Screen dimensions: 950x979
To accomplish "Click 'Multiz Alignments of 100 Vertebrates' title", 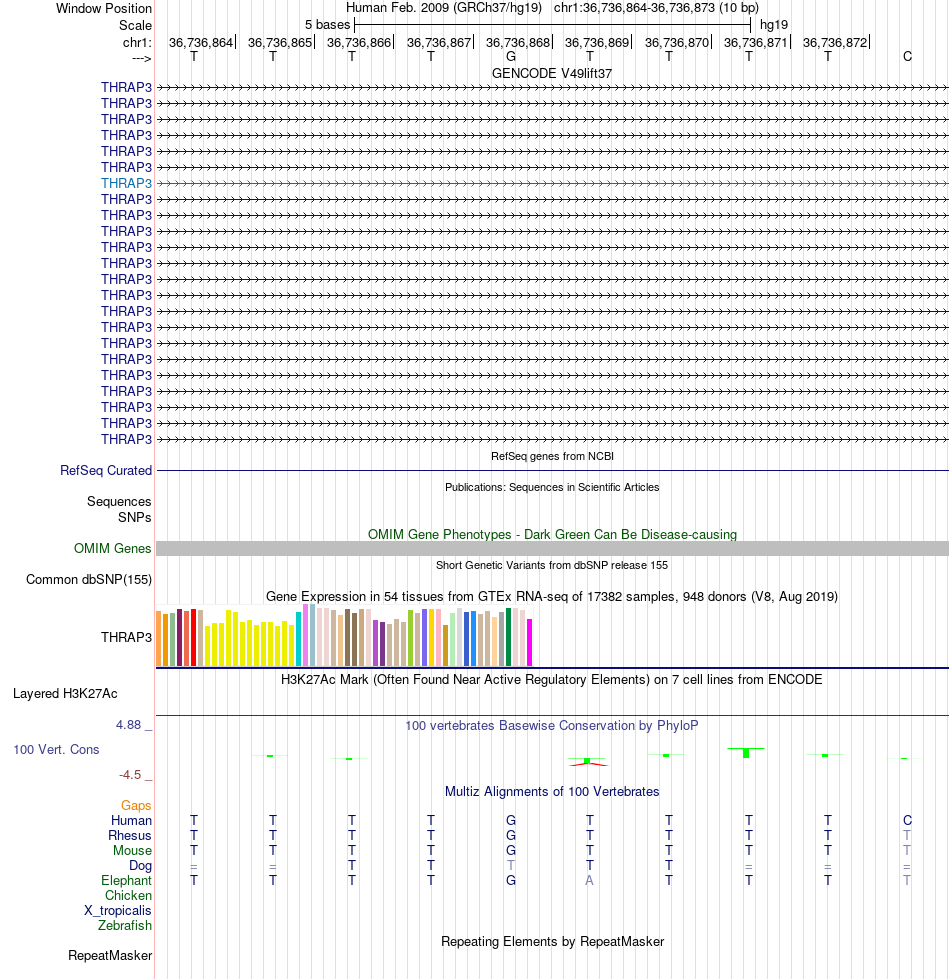I will (552, 791).
